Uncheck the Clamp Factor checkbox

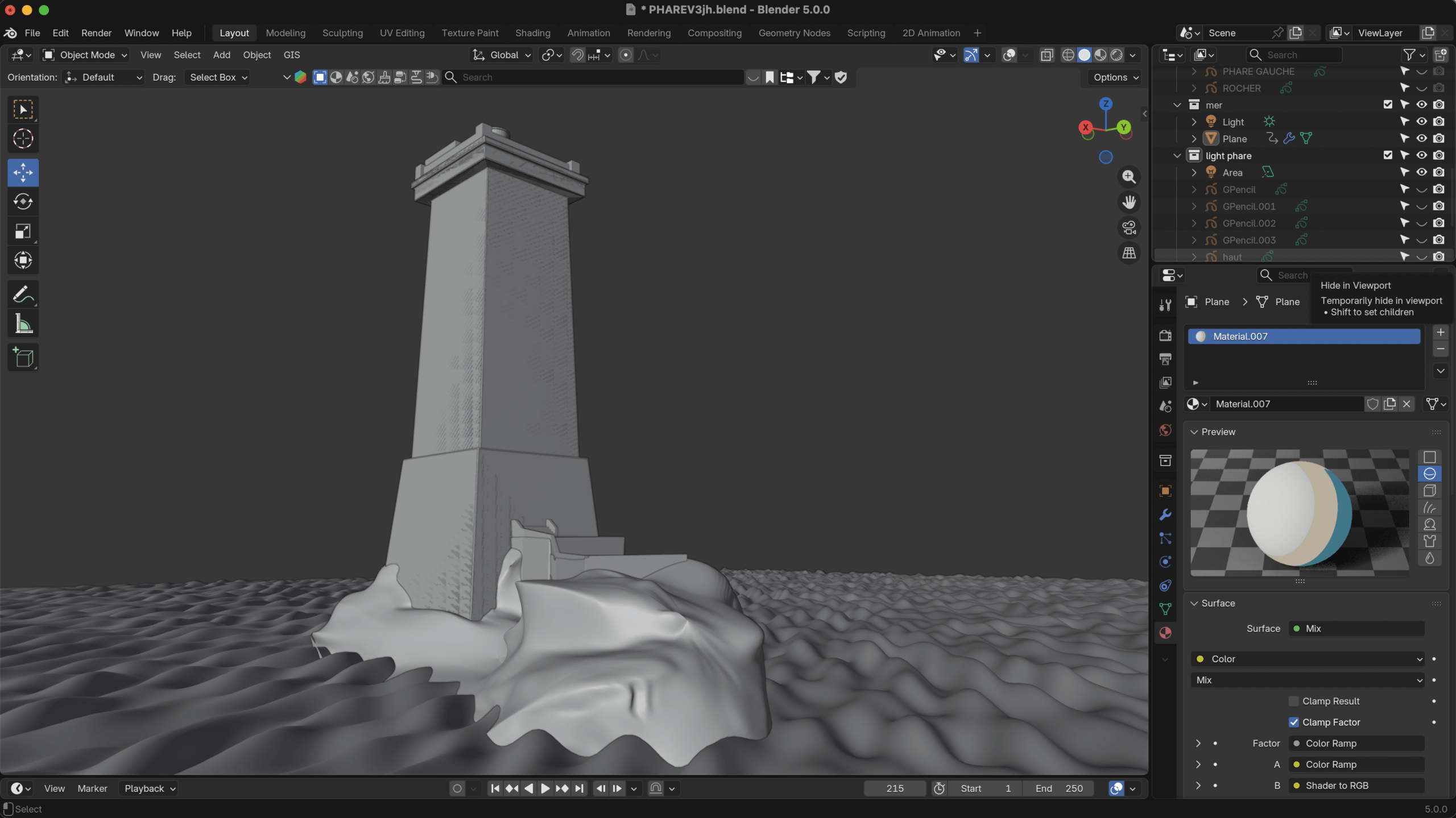click(1294, 722)
